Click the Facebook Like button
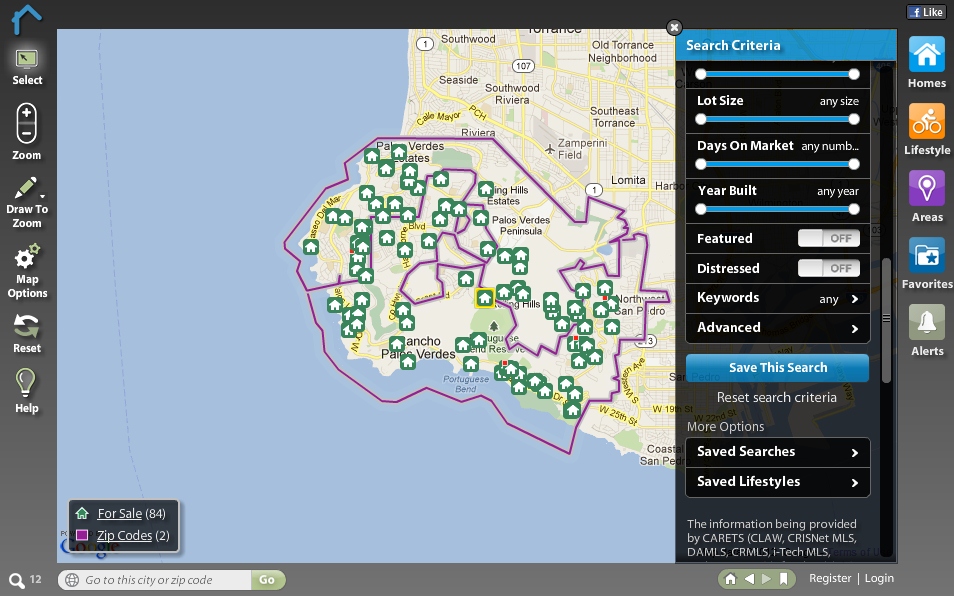Image resolution: width=954 pixels, height=596 pixels. (926, 12)
